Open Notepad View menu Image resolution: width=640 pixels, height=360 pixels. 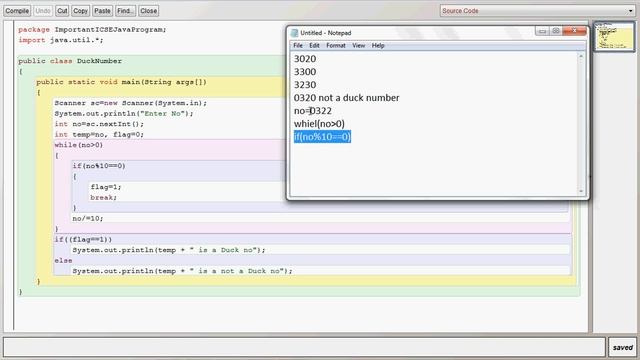359,46
